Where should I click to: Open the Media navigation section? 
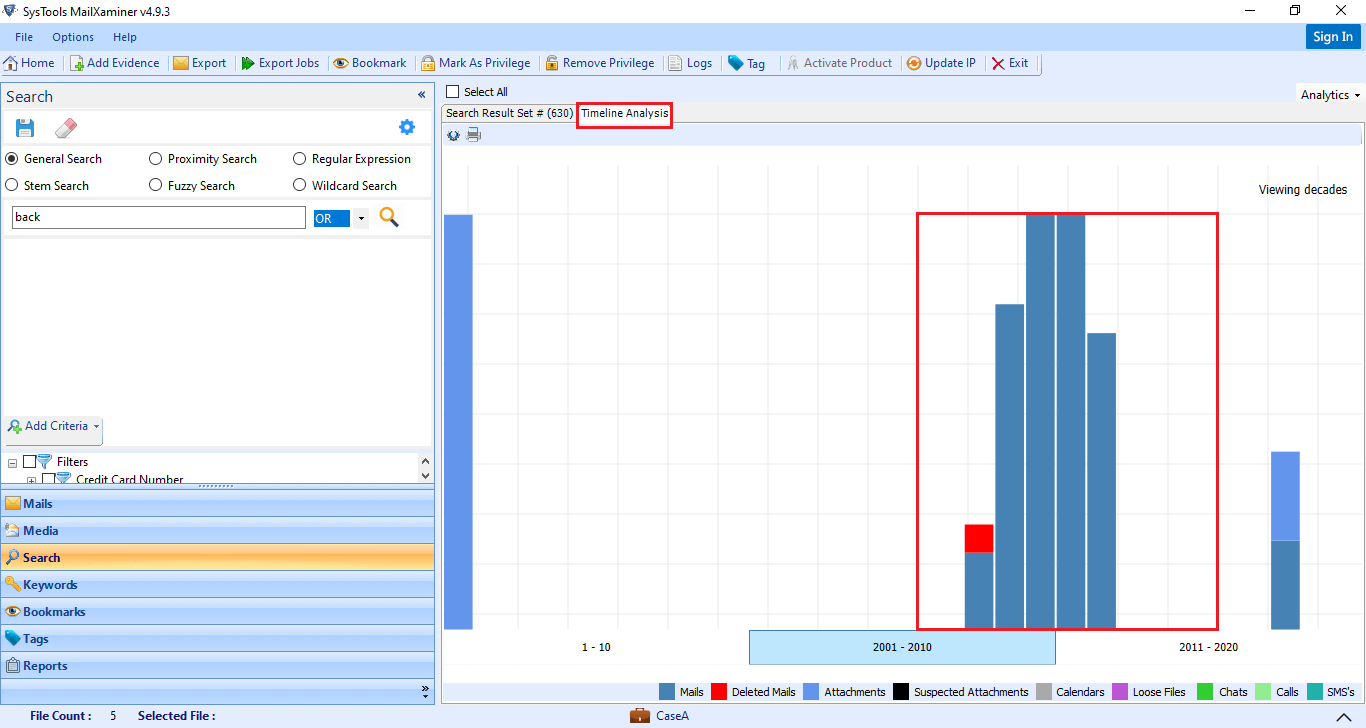click(x=217, y=531)
